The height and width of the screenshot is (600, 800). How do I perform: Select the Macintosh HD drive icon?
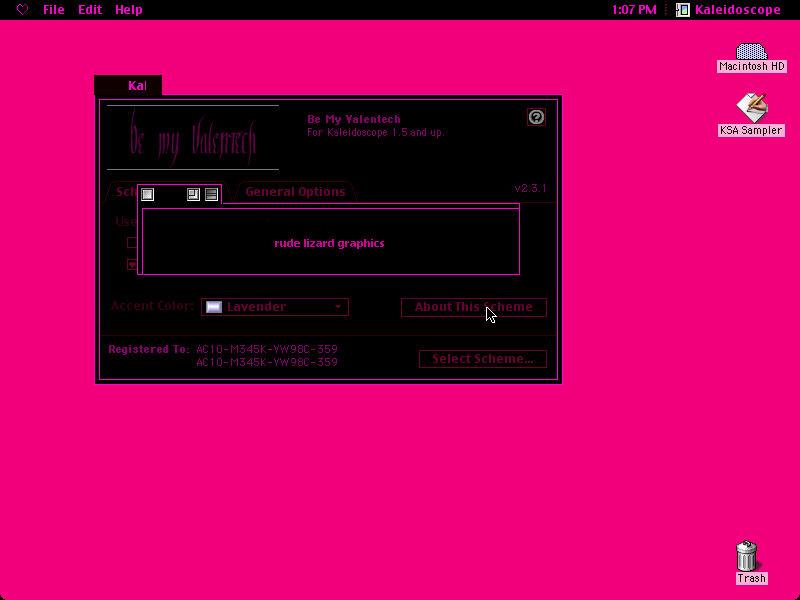tap(751, 57)
